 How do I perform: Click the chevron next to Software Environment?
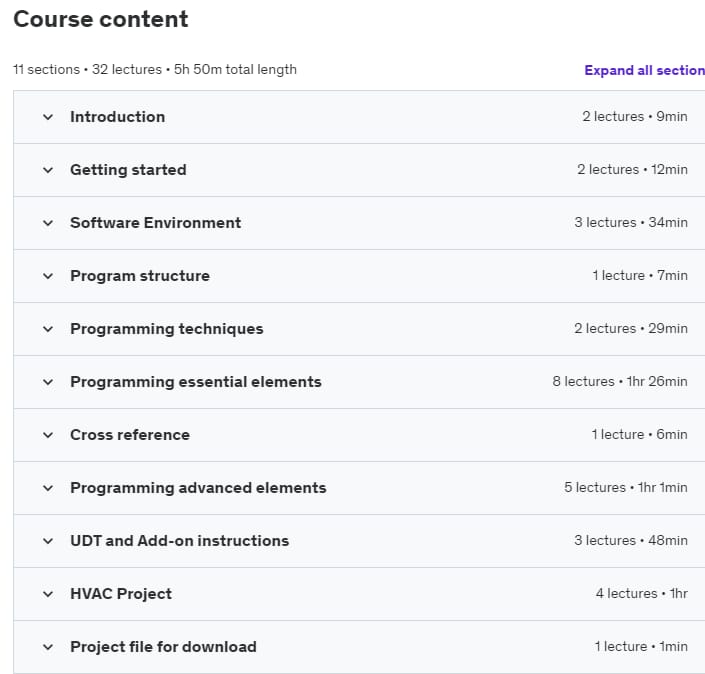tap(47, 223)
